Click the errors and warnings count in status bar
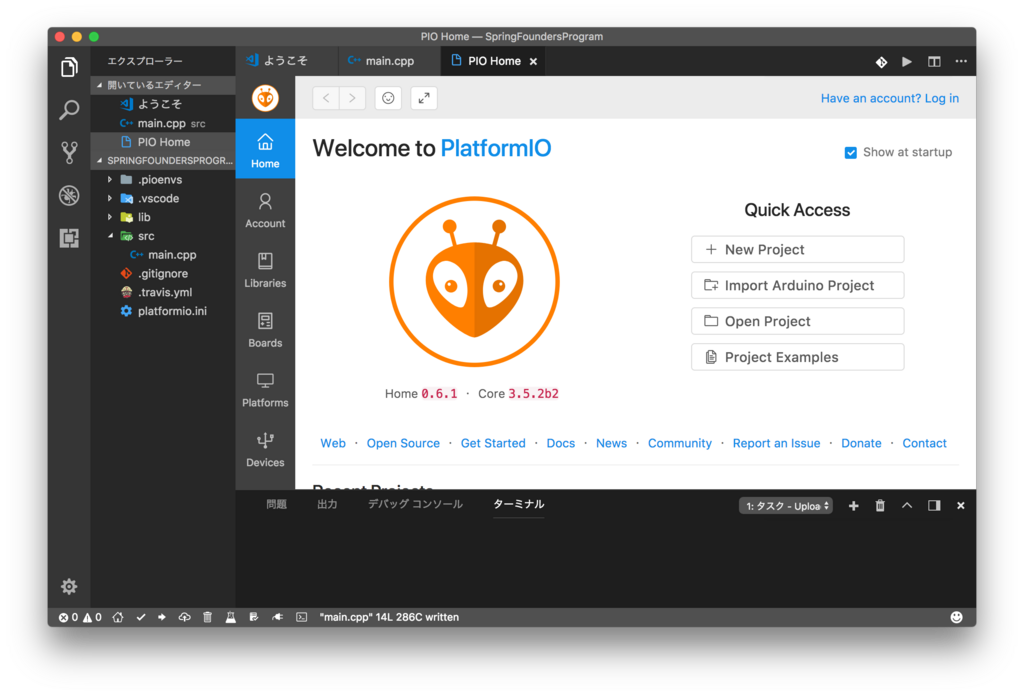This screenshot has width=1024, height=695. click(x=80, y=617)
